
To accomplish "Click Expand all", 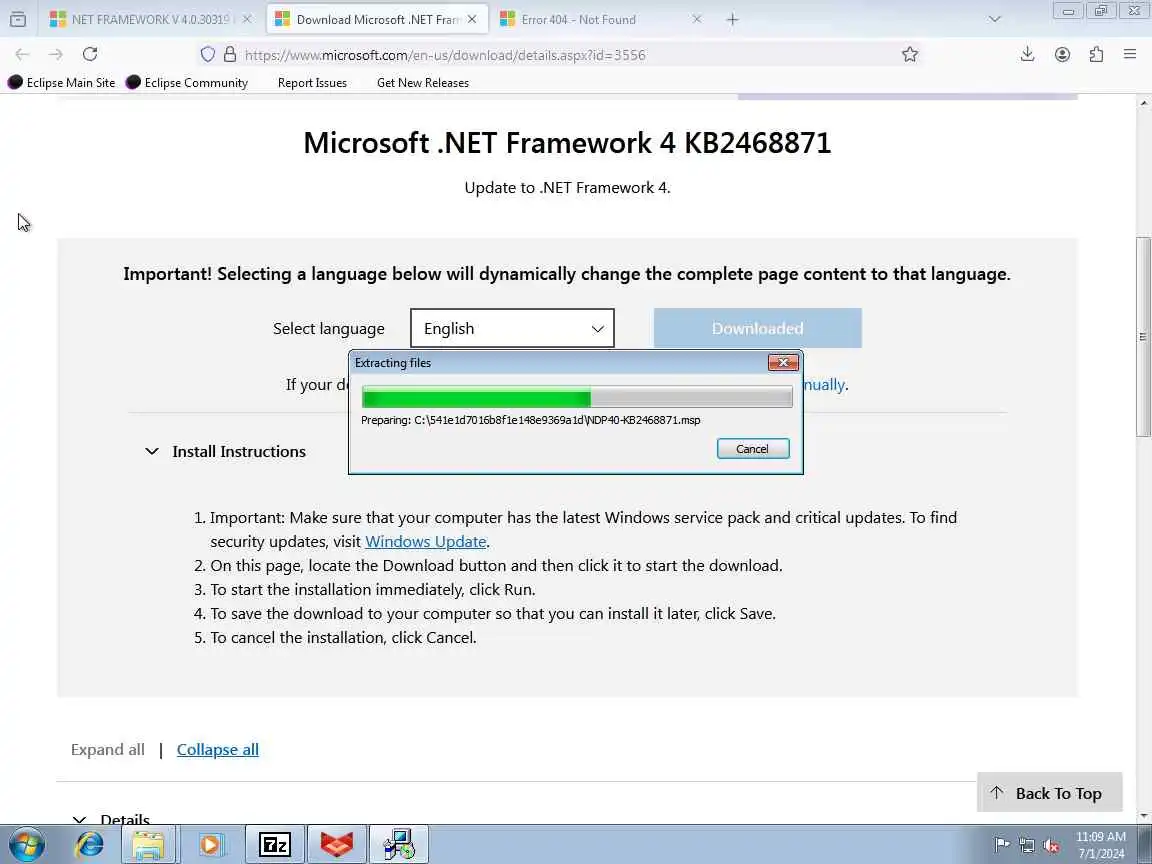I will (108, 749).
